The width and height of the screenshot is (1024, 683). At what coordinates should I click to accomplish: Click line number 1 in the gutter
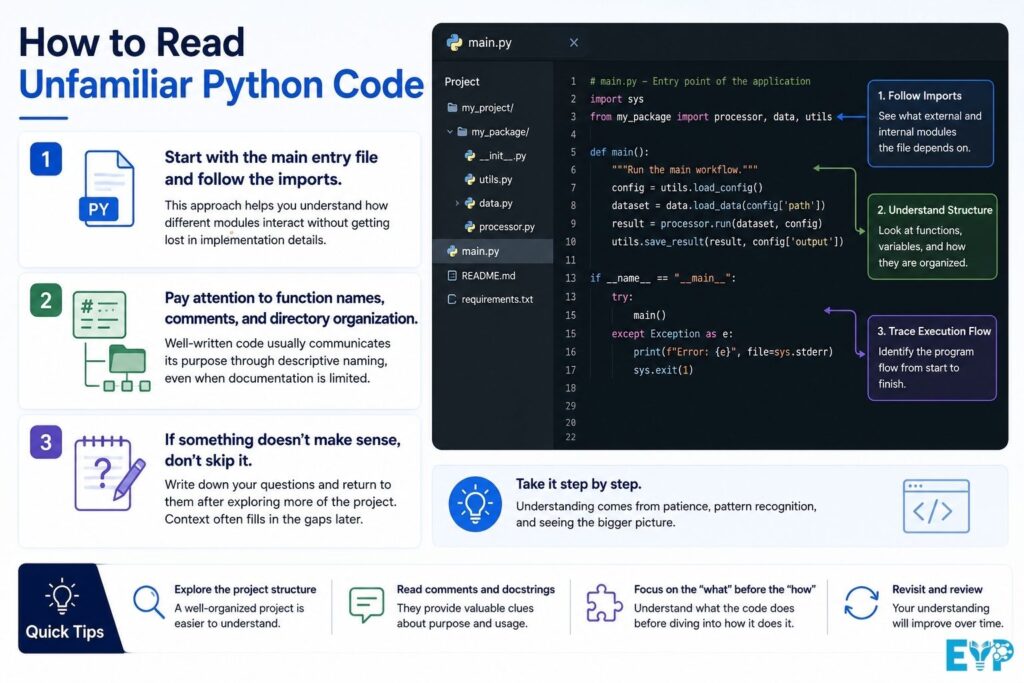573,82
